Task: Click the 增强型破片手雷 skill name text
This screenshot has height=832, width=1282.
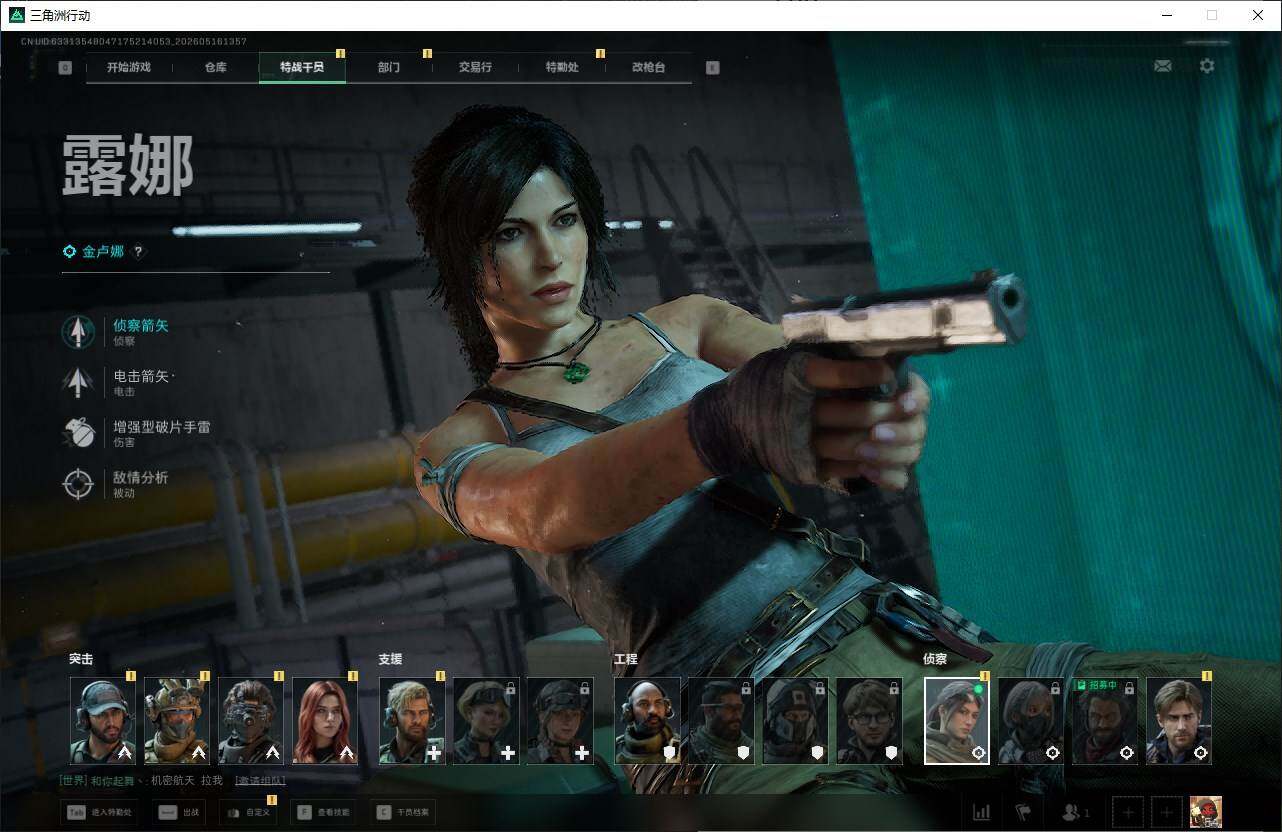Action: [x=161, y=427]
